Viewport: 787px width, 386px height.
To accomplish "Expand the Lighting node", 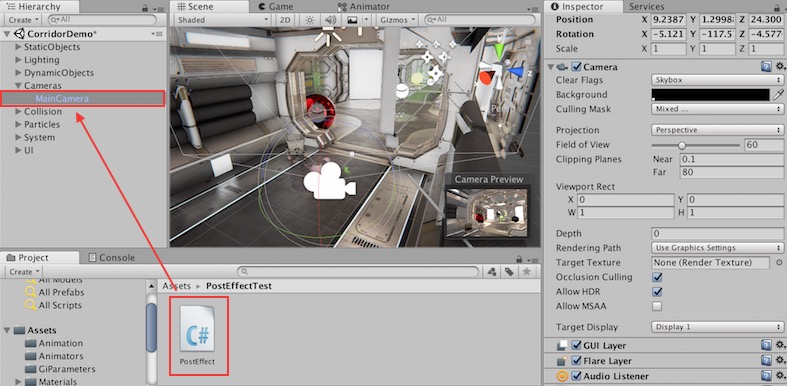I will (19, 60).
